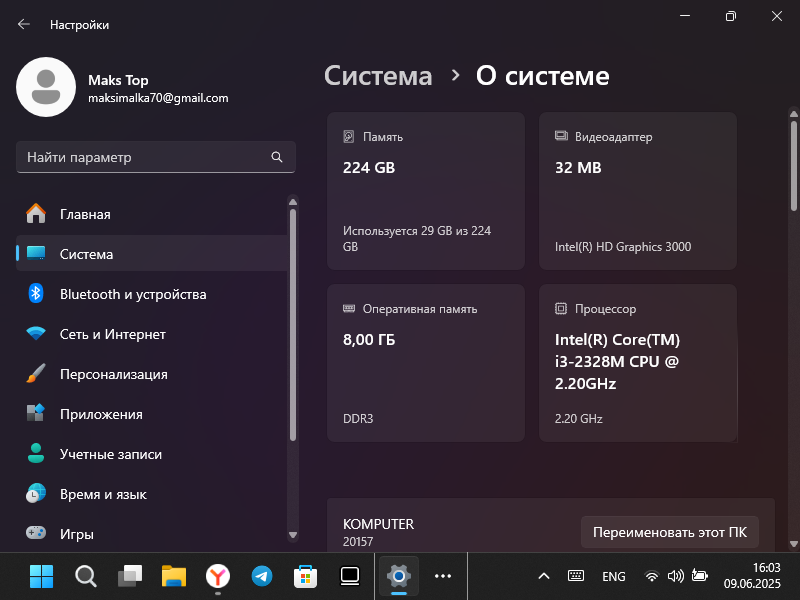Click Переименовать этот ПК button

[x=669, y=532]
